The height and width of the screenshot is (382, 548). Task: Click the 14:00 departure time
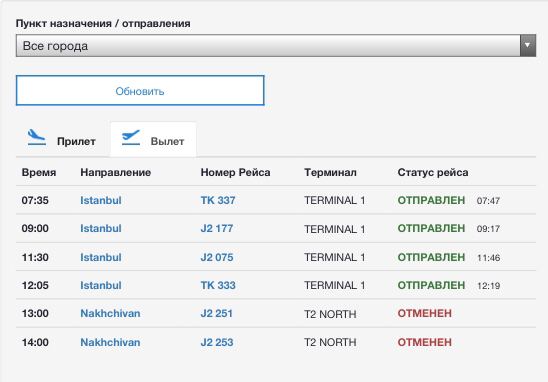click(35, 342)
